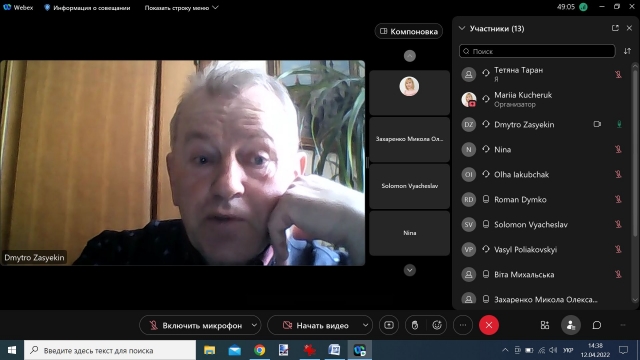The image size is (640, 360).
Task: Click the Windows taskbar search box
Action: (x=110, y=350)
